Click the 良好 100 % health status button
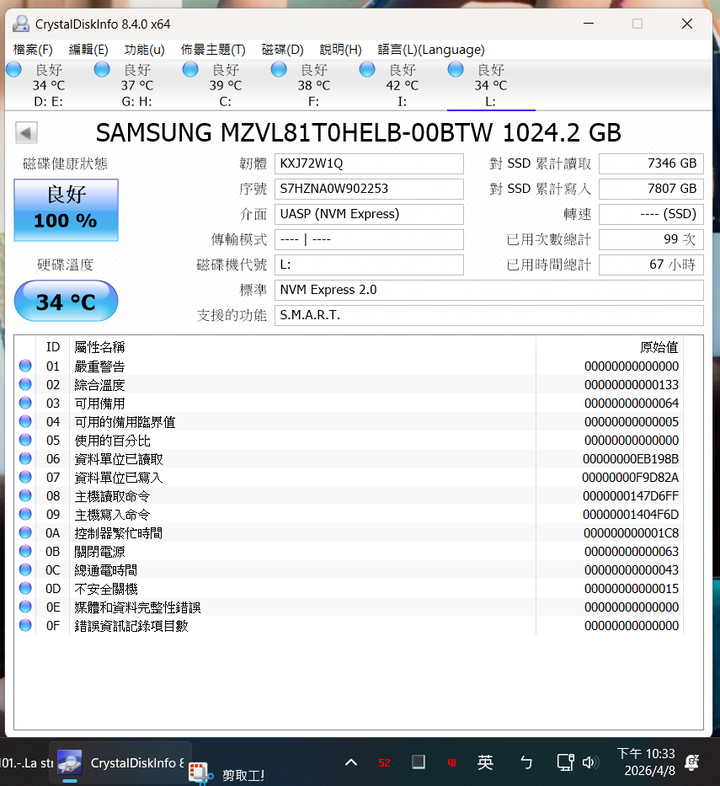The image size is (720, 786). [66, 210]
